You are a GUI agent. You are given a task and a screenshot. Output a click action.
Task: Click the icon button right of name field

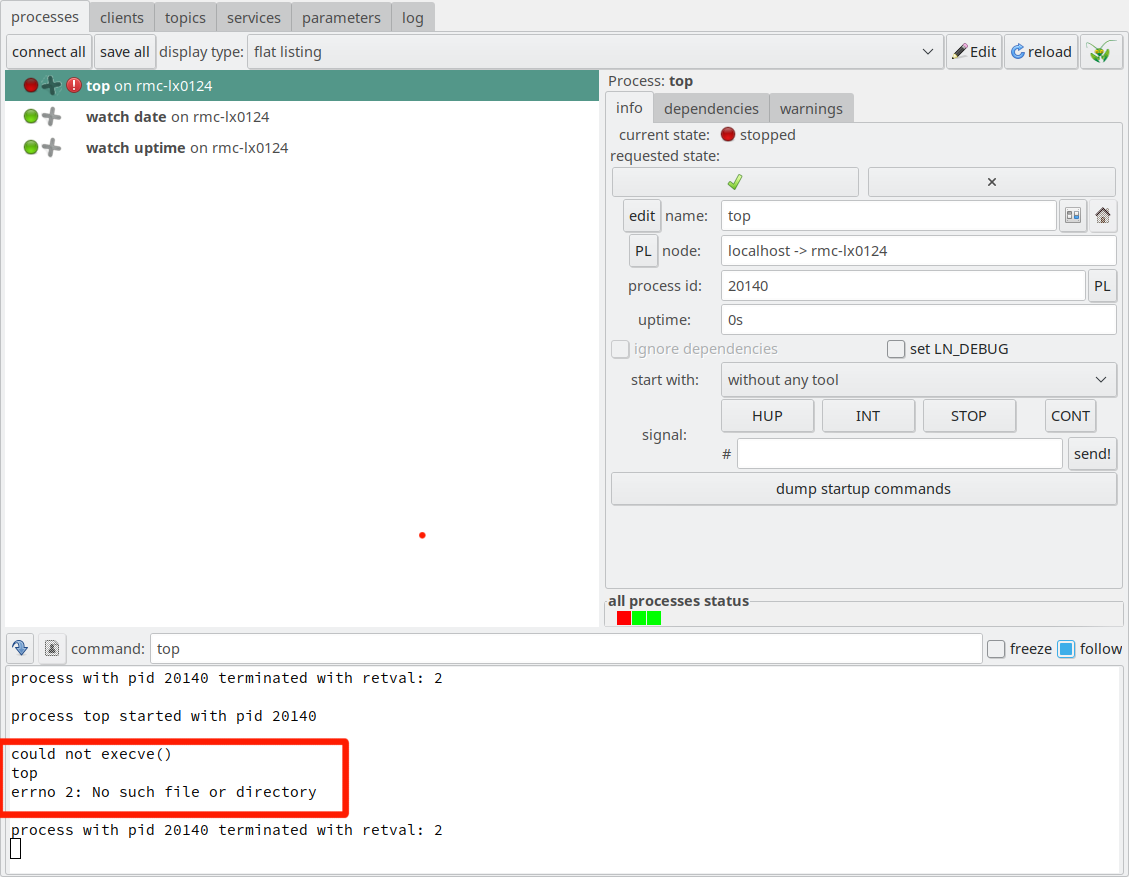pyautogui.click(x=1073, y=216)
